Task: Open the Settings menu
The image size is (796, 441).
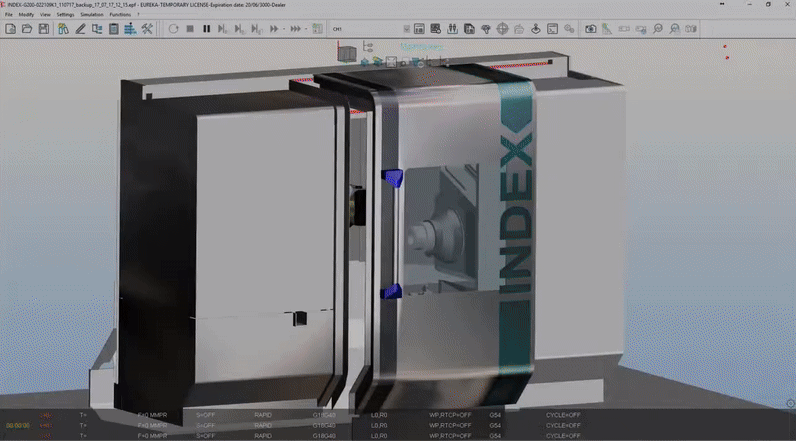Action: pyautogui.click(x=65, y=15)
